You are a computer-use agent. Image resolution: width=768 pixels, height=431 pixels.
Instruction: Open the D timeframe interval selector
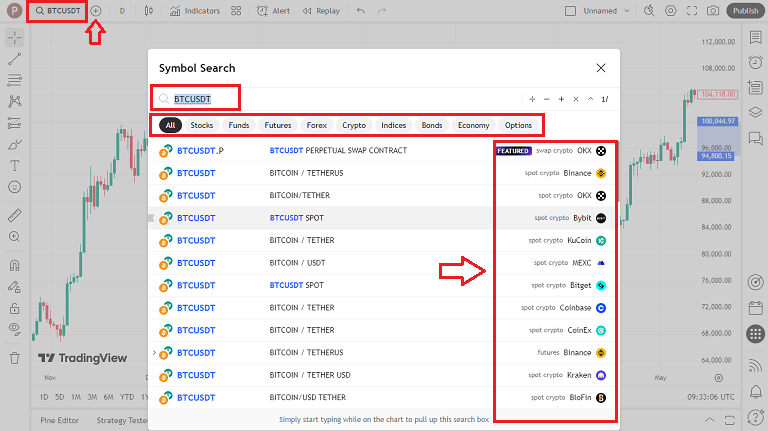(x=122, y=11)
